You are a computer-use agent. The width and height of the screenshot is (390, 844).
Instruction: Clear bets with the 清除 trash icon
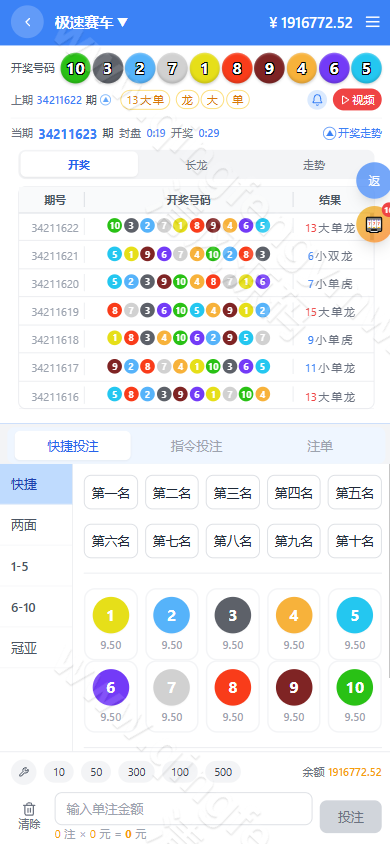[29, 815]
